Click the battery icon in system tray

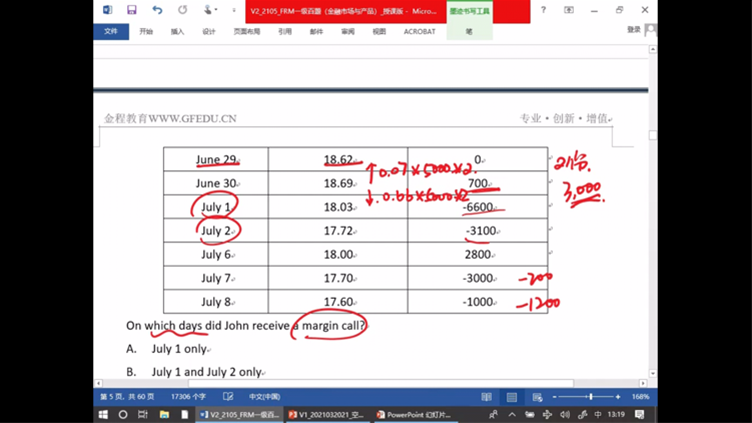(x=529, y=414)
